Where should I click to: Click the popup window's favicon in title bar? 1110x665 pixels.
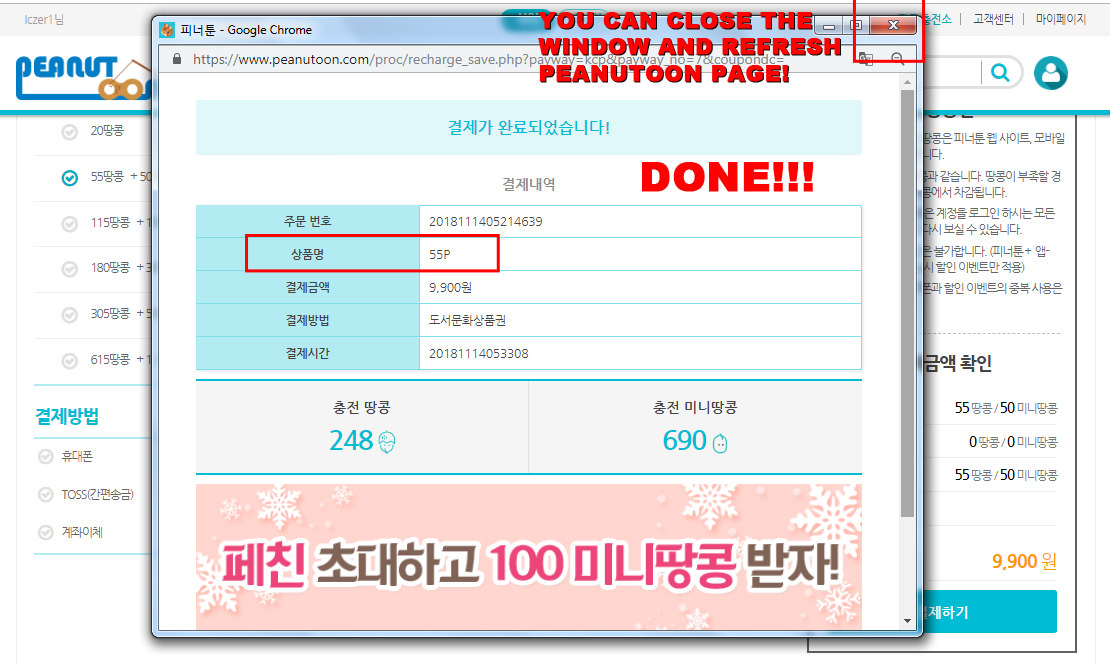point(167,30)
